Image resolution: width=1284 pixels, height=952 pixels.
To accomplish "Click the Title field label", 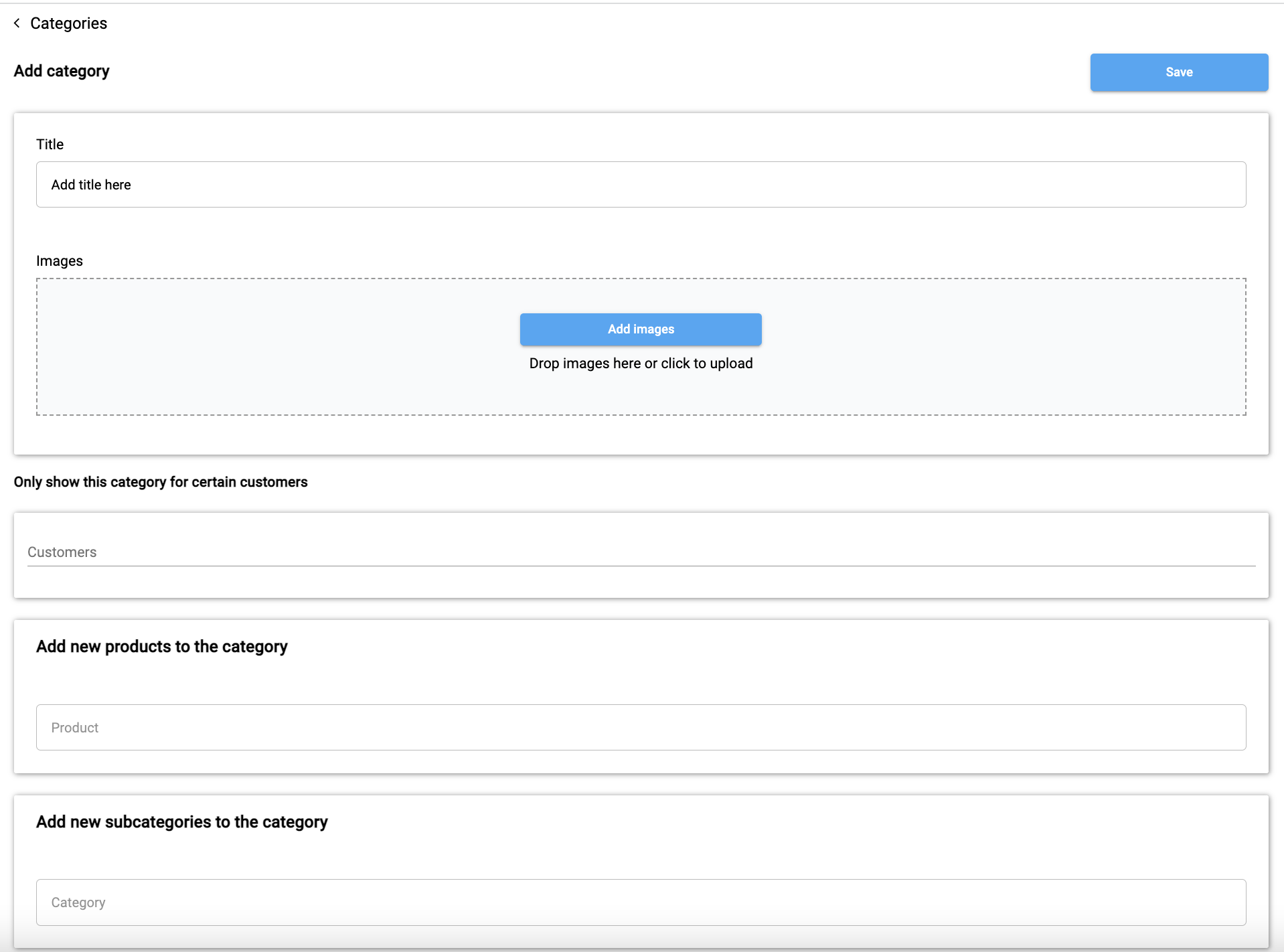I will click(x=50, y=145).
